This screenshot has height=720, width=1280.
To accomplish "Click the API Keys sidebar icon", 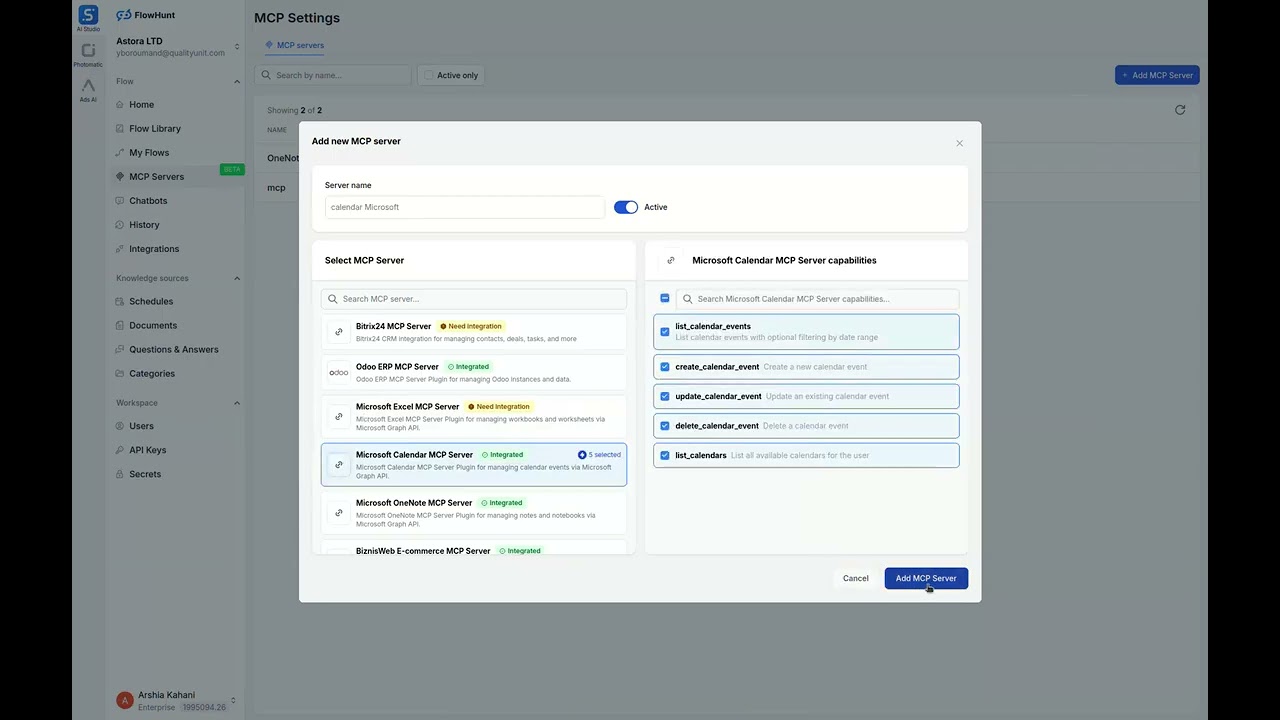I will [x=120, y=450].
